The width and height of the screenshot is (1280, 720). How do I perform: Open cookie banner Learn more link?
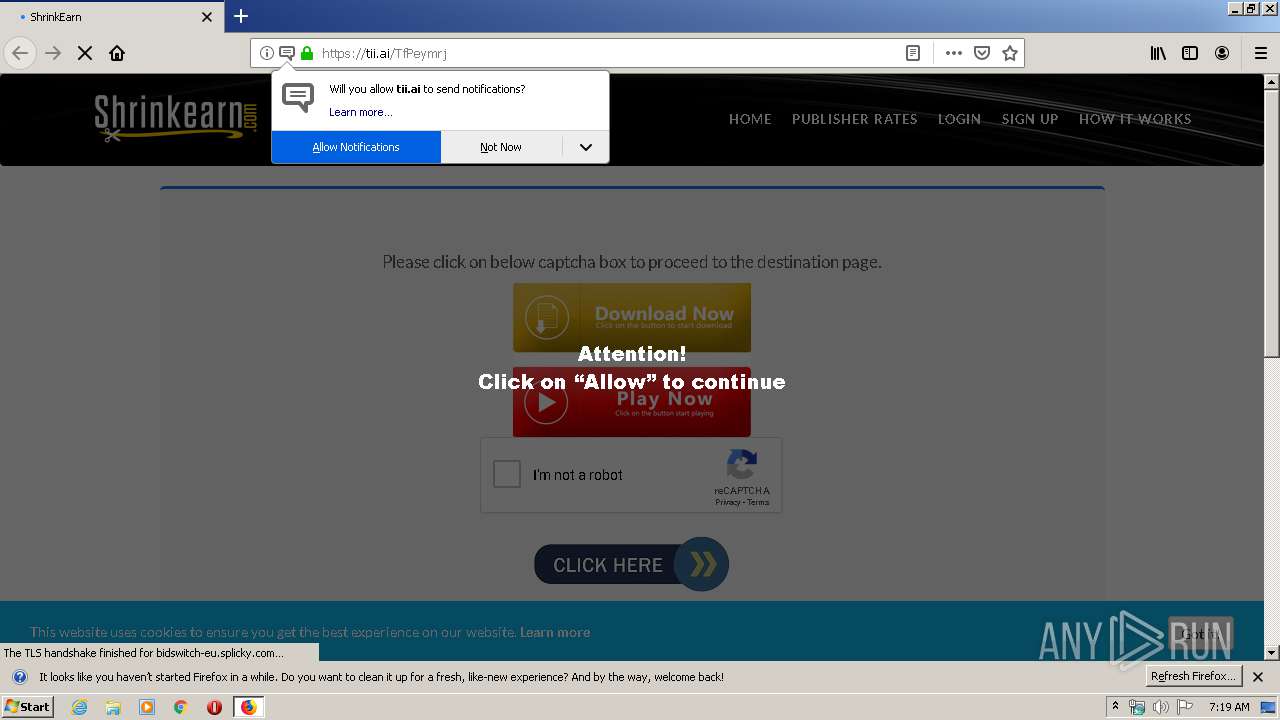pyautogui.click(x=555, y=632)
